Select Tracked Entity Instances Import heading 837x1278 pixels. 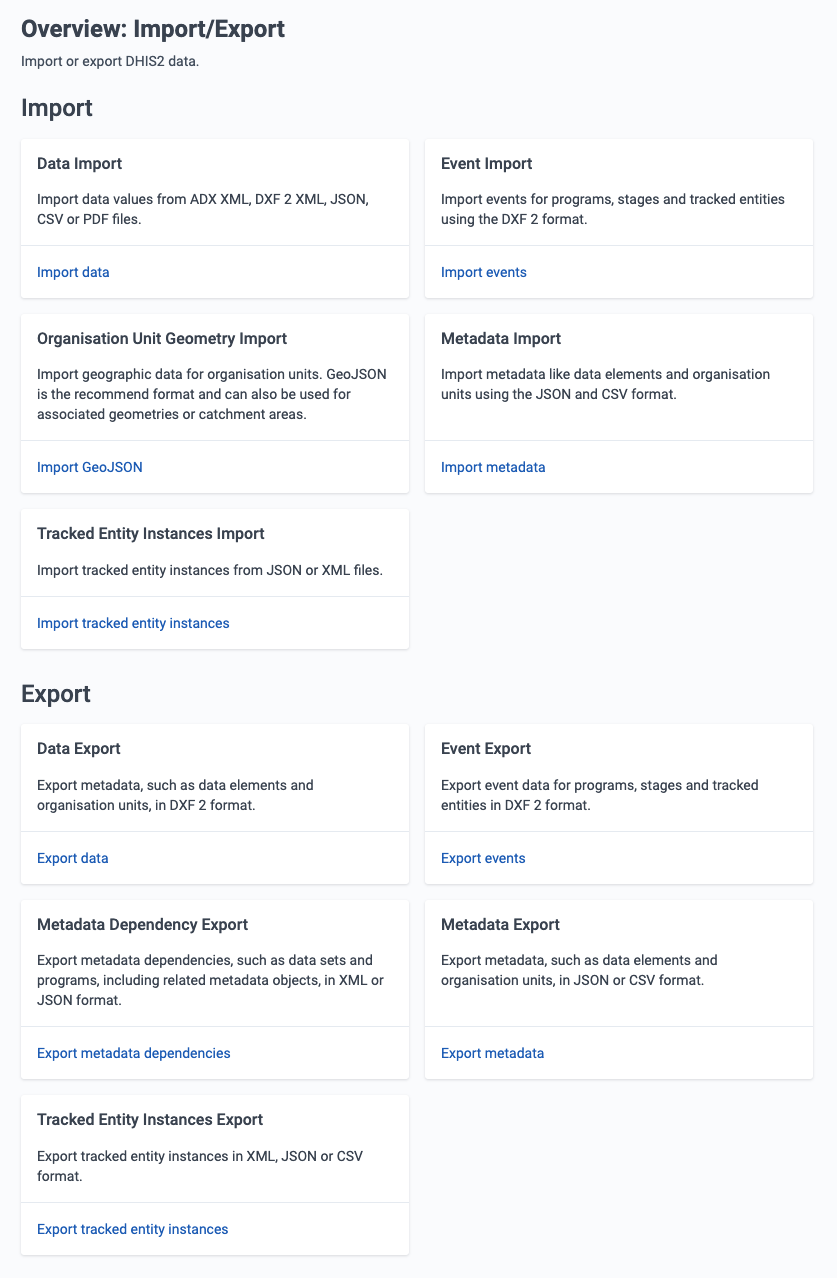tap(151, 534)
